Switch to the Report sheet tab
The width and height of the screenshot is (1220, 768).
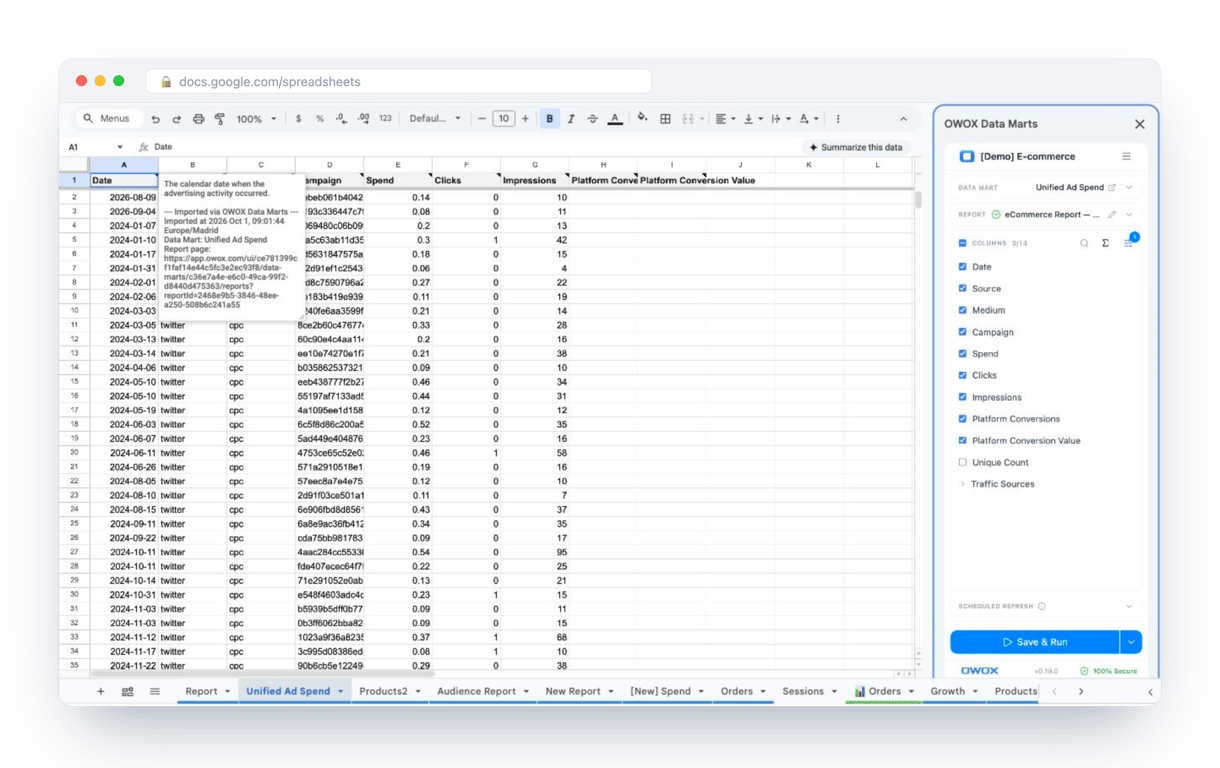[x=207, y=691]
